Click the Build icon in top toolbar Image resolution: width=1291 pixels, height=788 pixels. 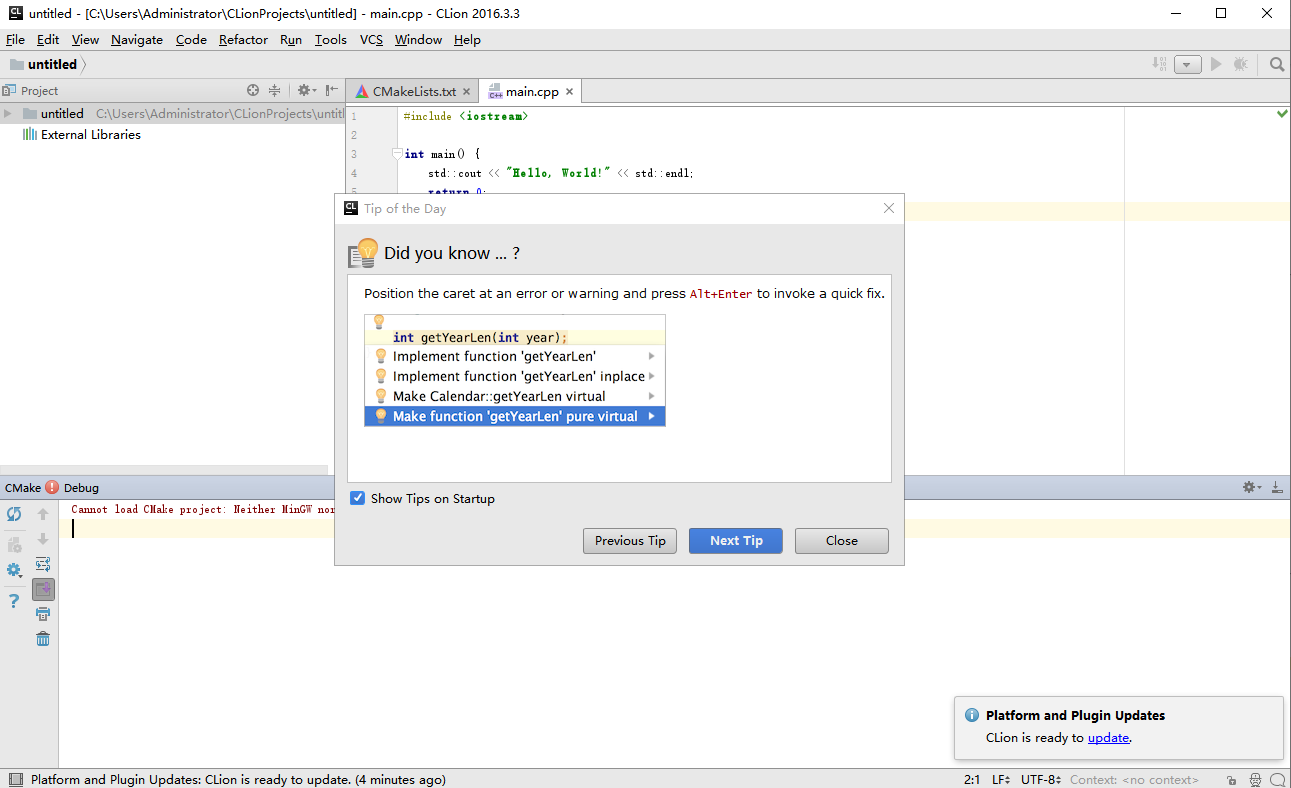point(1159,64)
